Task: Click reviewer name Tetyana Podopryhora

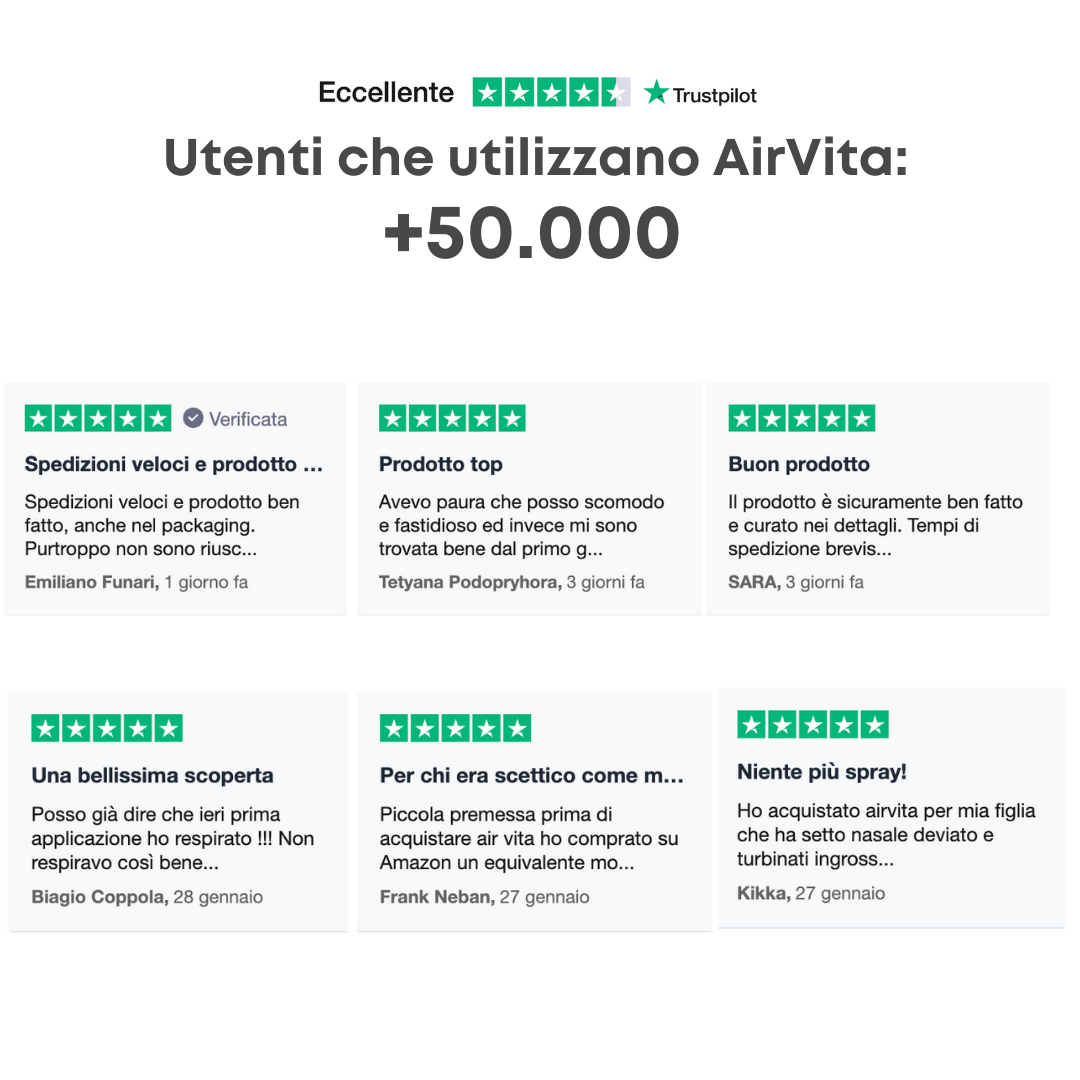Action: coord(469,582)
